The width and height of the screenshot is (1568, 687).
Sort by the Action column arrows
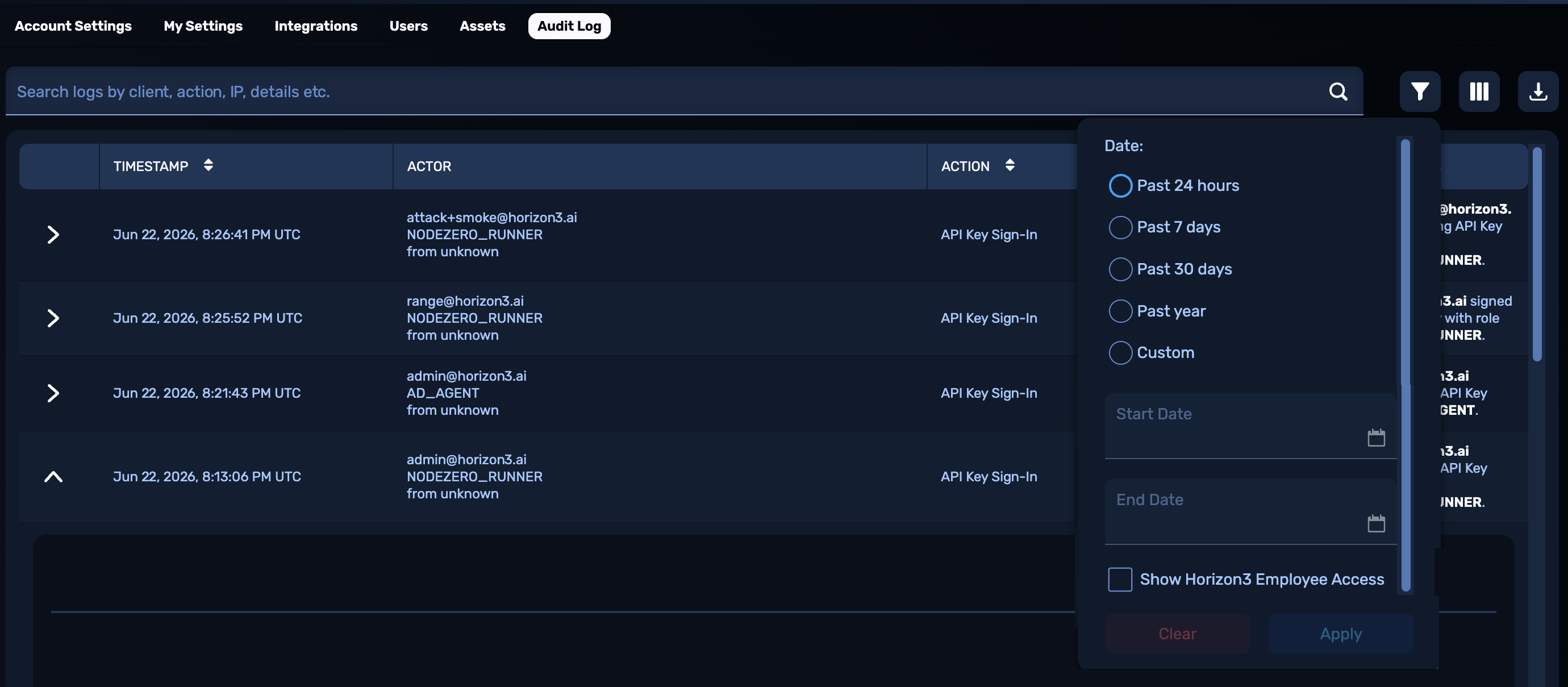tap(1010, 165)
